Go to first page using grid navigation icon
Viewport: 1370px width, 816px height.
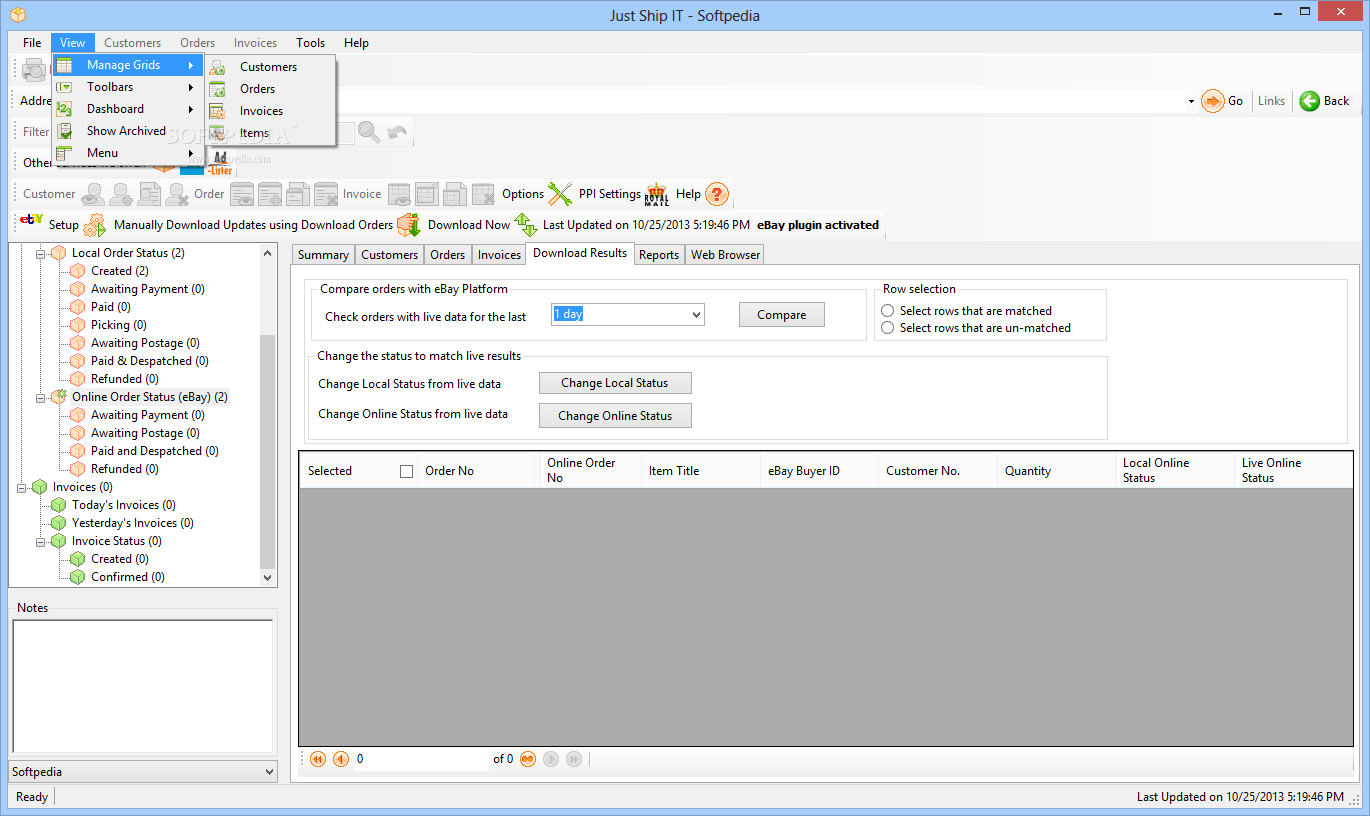coord(318,759)
